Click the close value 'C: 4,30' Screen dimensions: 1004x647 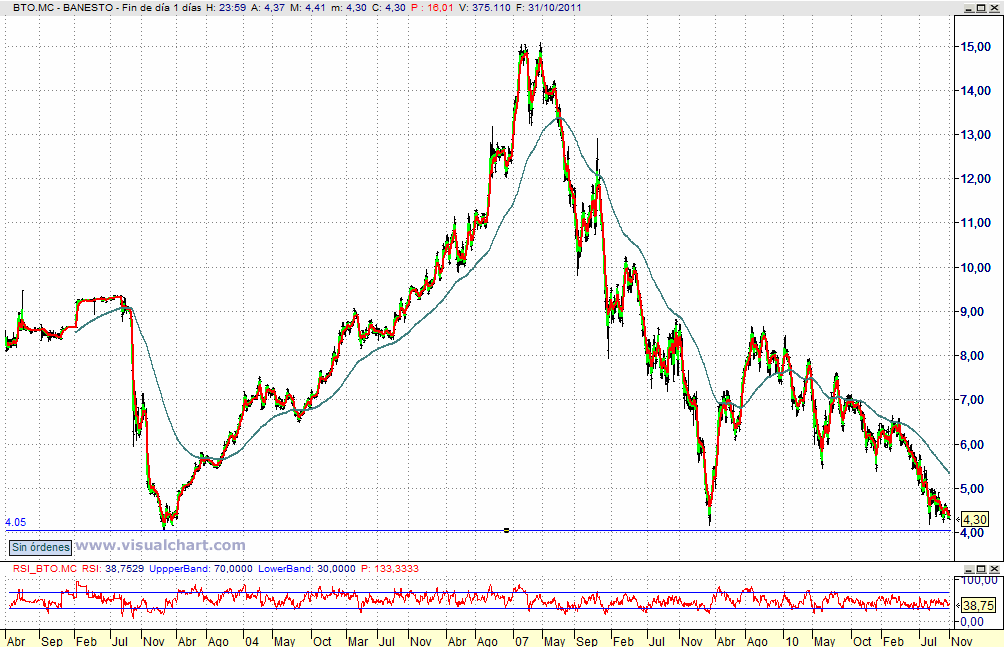pyautogui.click(x=389, y=8)
